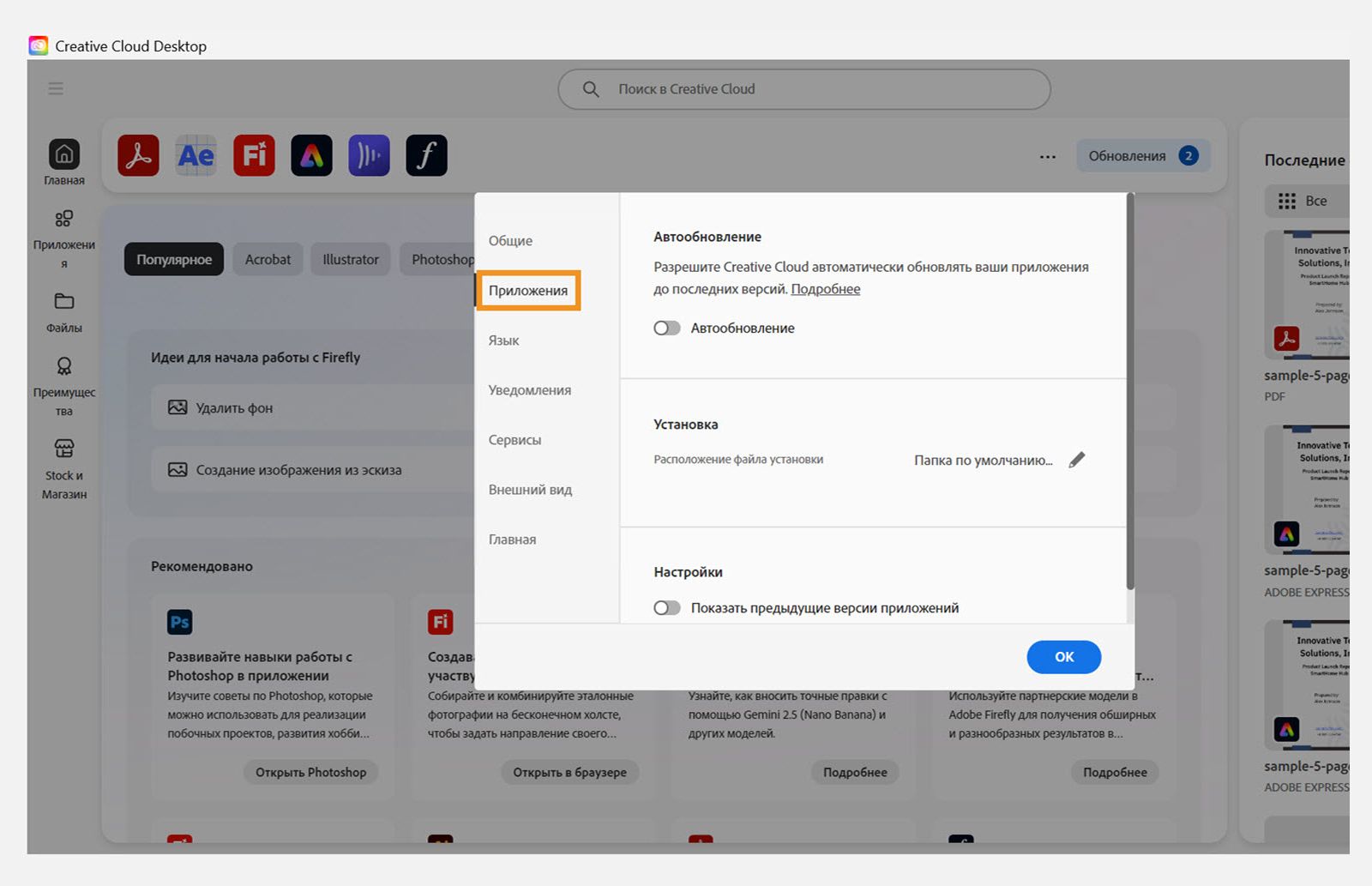1372x886 pixels.
Task: Click the purple waveform Podcast icon
Action: click(369, 155)
